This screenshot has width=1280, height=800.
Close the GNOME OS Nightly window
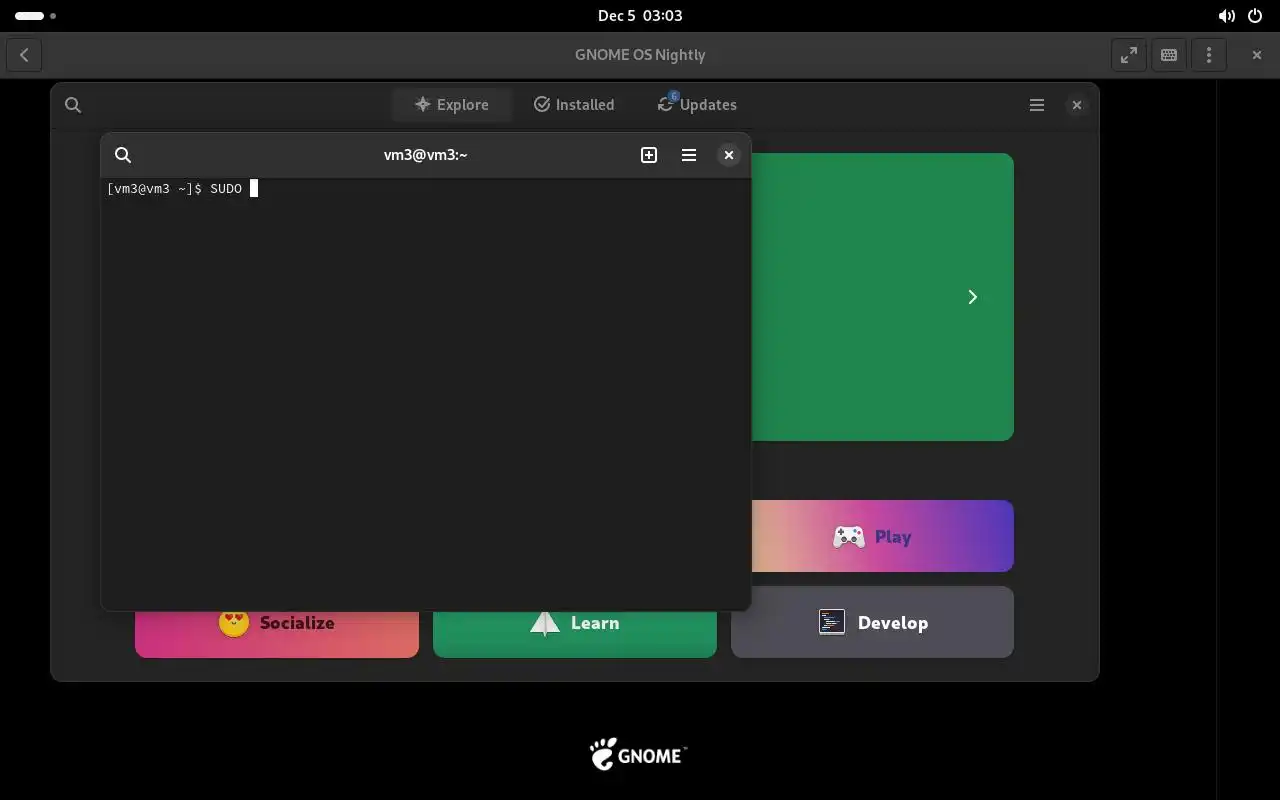tap(1257, 55)
